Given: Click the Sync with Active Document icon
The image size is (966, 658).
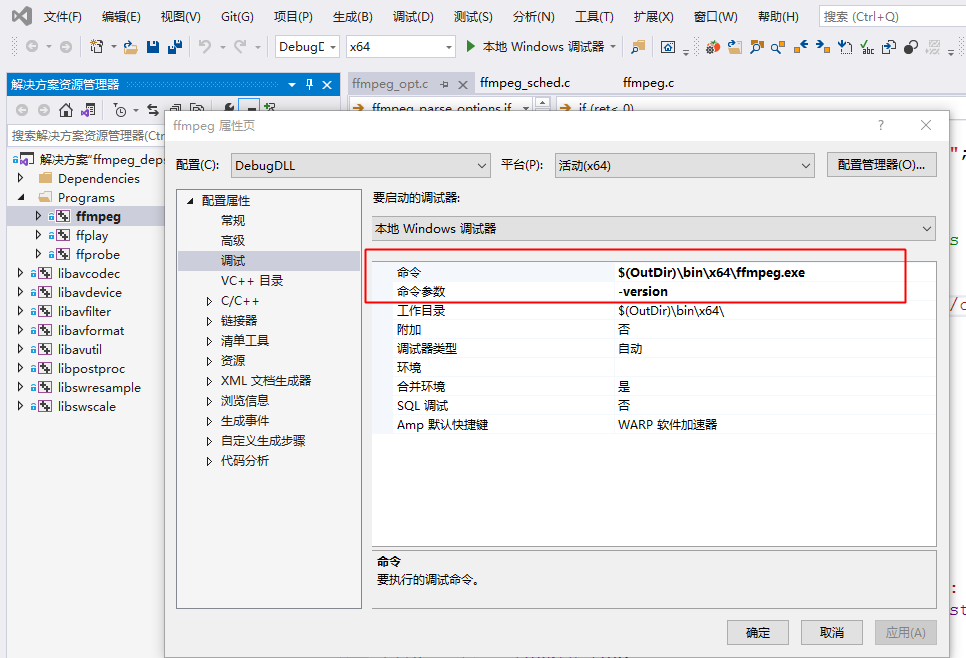Looking at the screenshot, I should pos(153,110).
